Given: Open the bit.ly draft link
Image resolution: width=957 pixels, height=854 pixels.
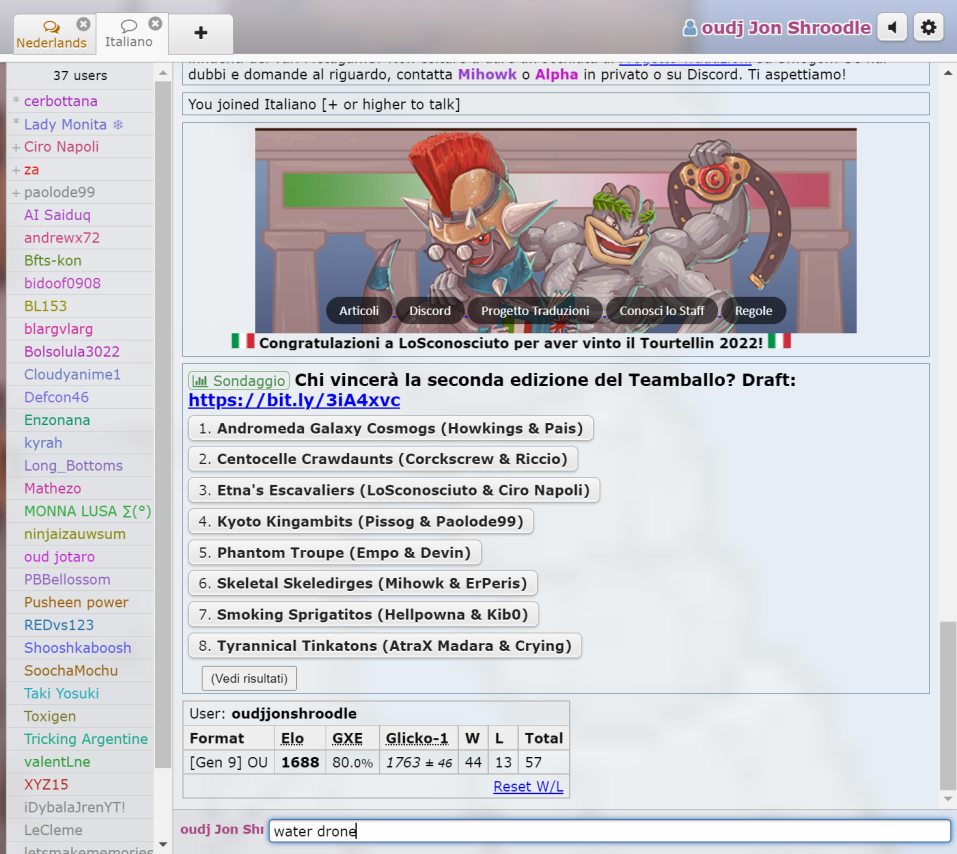Looking at the screenshot, I should [294, 400].
